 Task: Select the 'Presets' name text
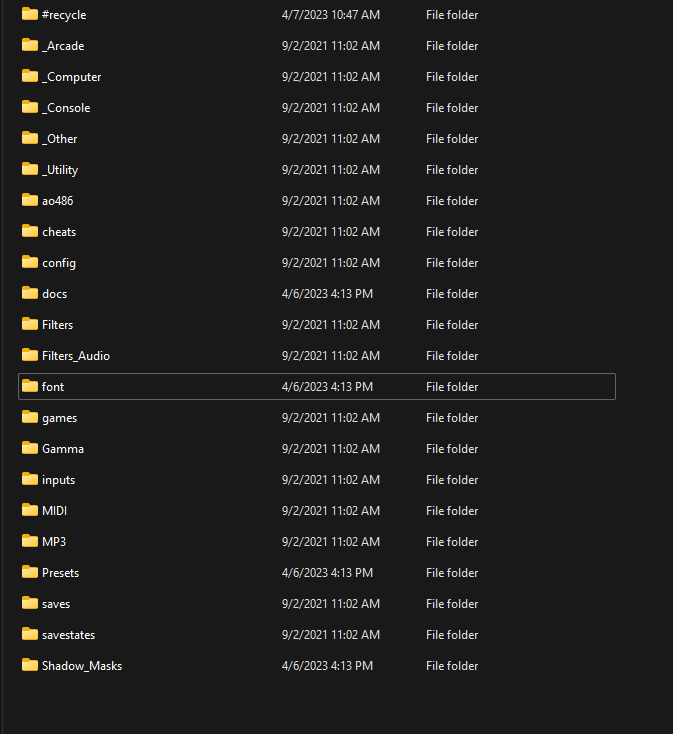coord(60,573)
